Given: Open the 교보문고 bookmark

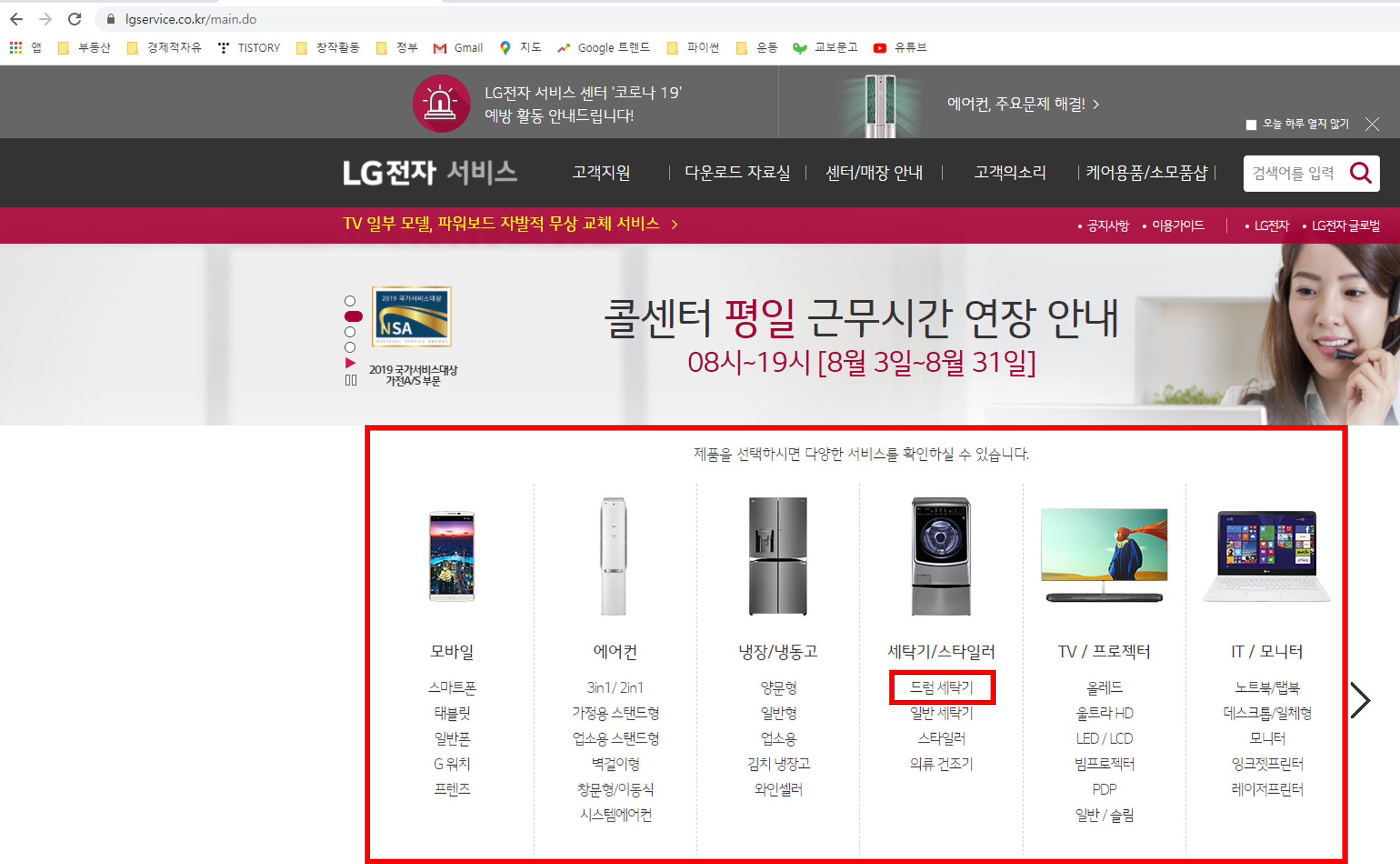Looking at the screenshot, I should coord(825,48).
